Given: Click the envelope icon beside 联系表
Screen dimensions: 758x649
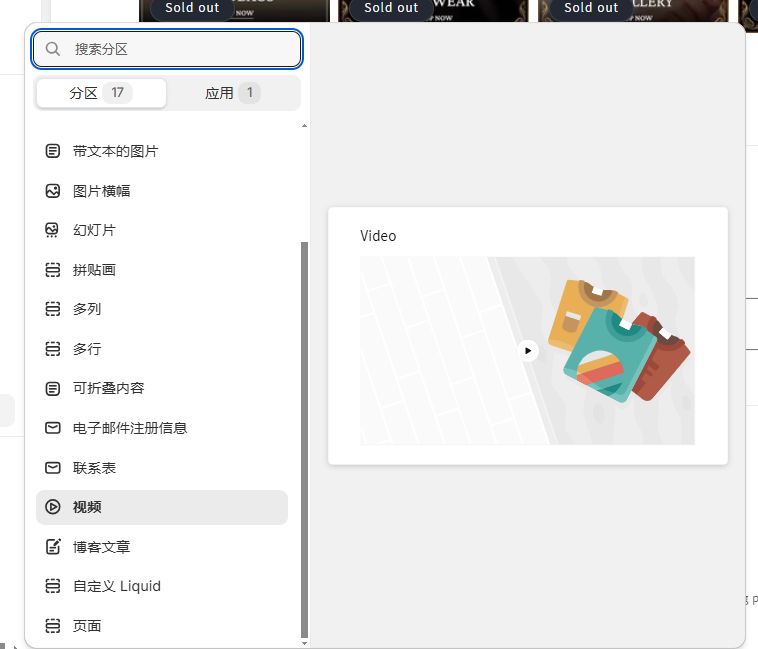Looking at the screenshot, I should click(x=53, y=467).
